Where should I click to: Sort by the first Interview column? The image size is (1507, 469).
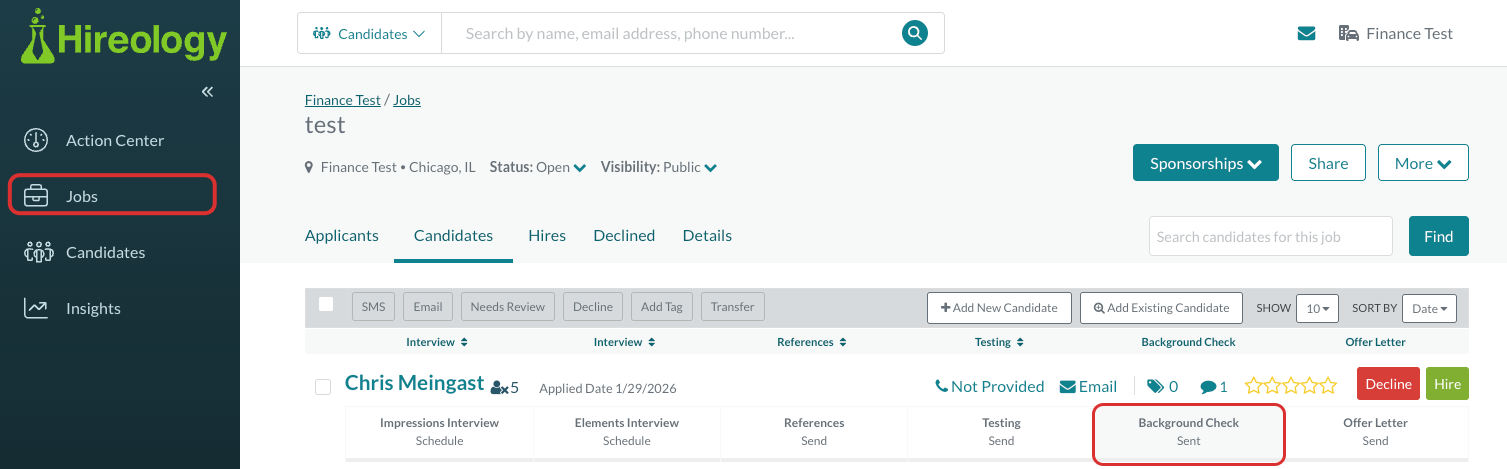point(437,342)
